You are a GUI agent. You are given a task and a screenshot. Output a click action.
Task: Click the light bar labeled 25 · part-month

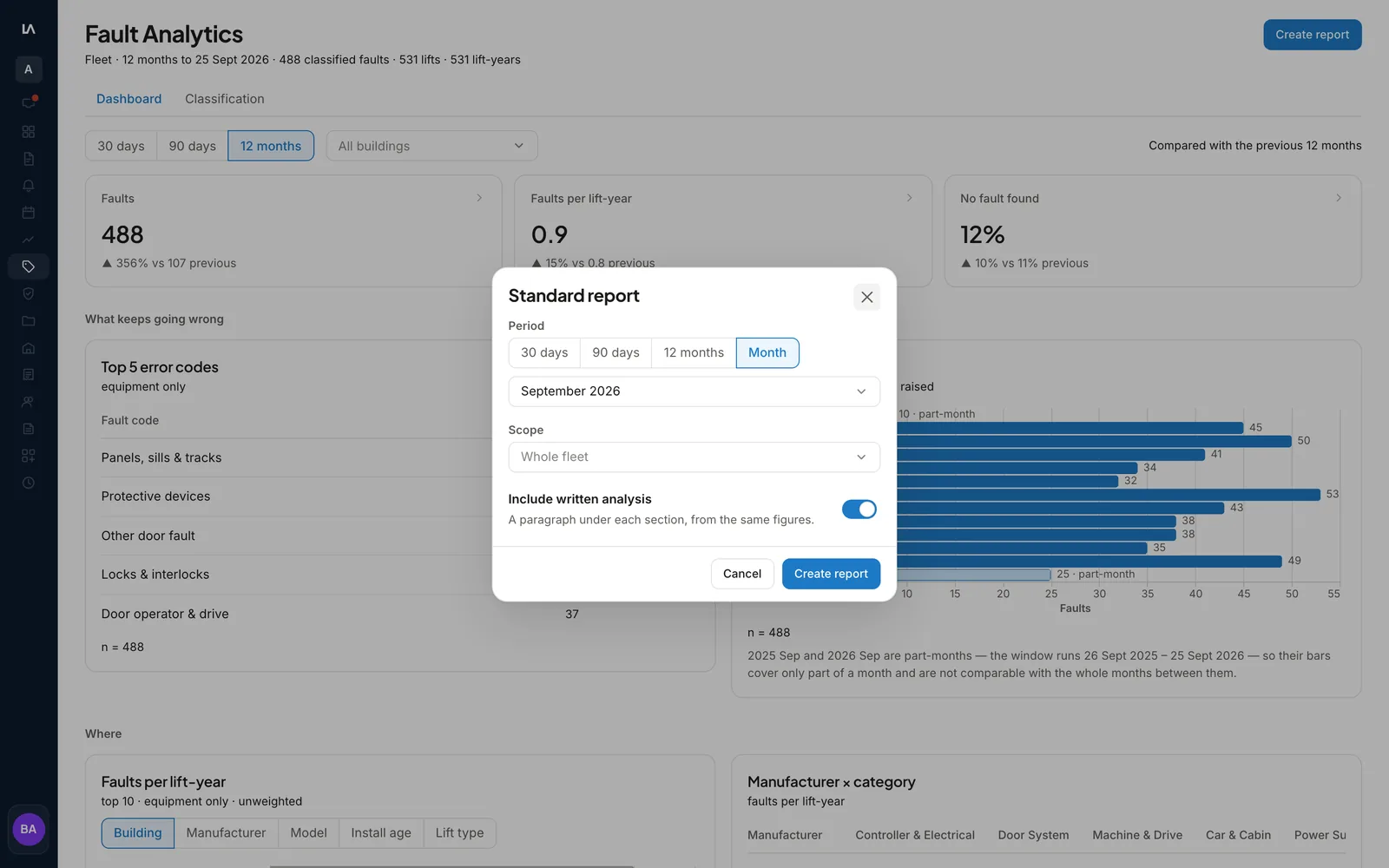click(974, 575)
